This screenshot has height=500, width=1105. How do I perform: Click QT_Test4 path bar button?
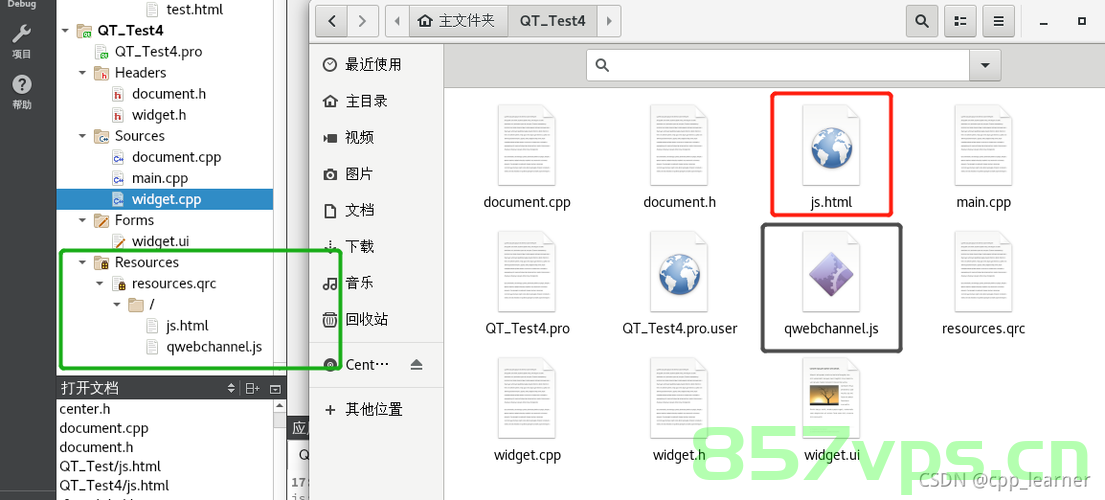click(x=552, y=21)
